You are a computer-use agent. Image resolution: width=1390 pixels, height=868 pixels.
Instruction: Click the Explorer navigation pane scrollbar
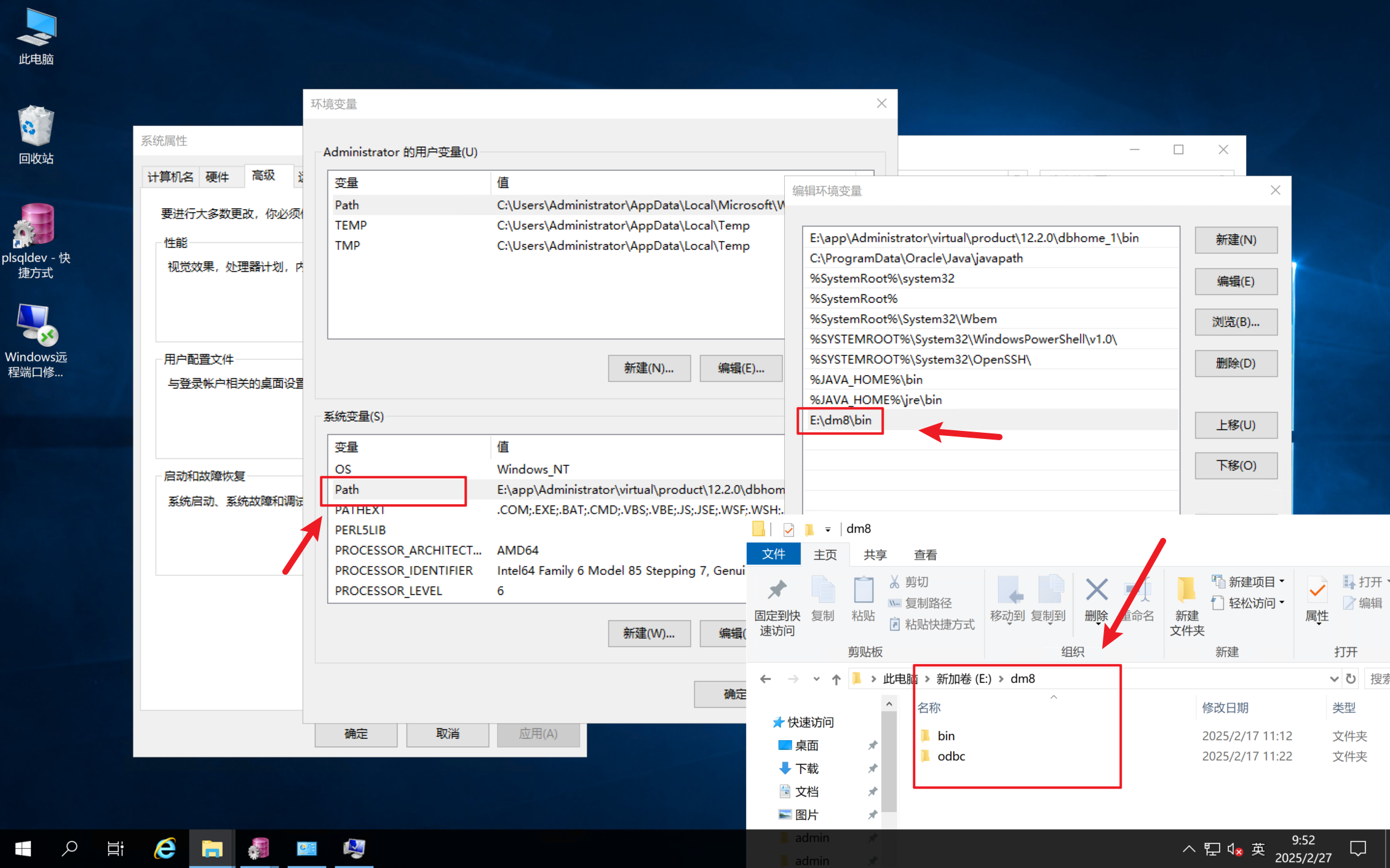889,762
